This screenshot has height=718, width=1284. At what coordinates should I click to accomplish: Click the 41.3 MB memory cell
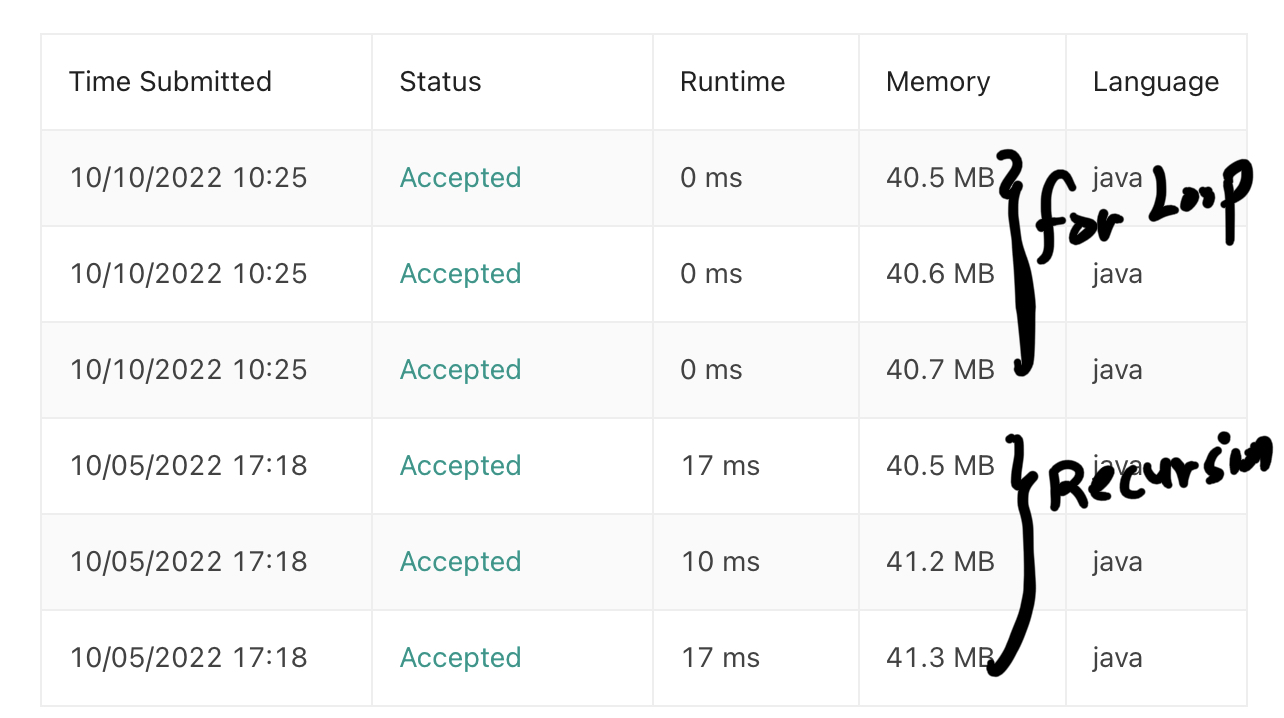939,658
